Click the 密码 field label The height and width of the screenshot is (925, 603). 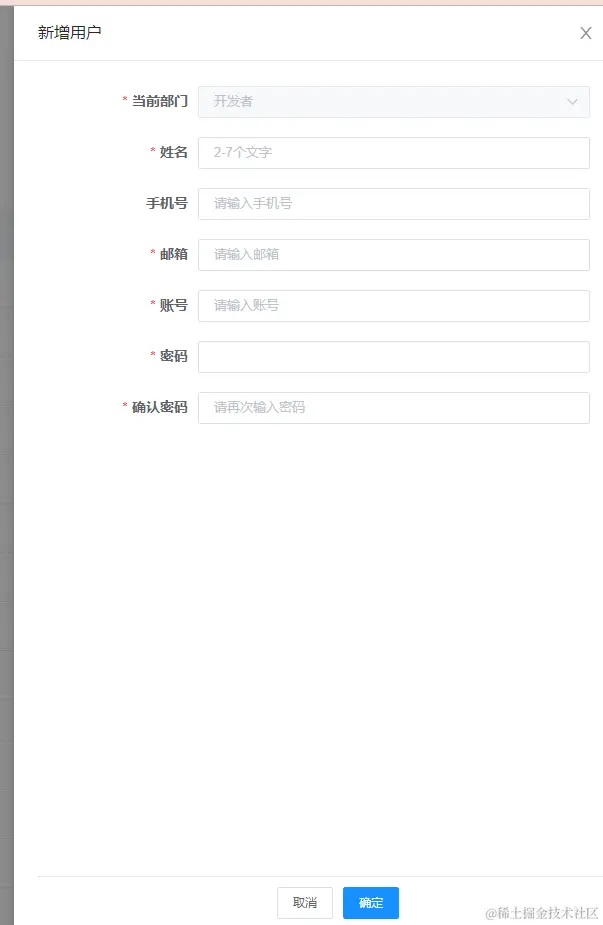coord(173,356)
